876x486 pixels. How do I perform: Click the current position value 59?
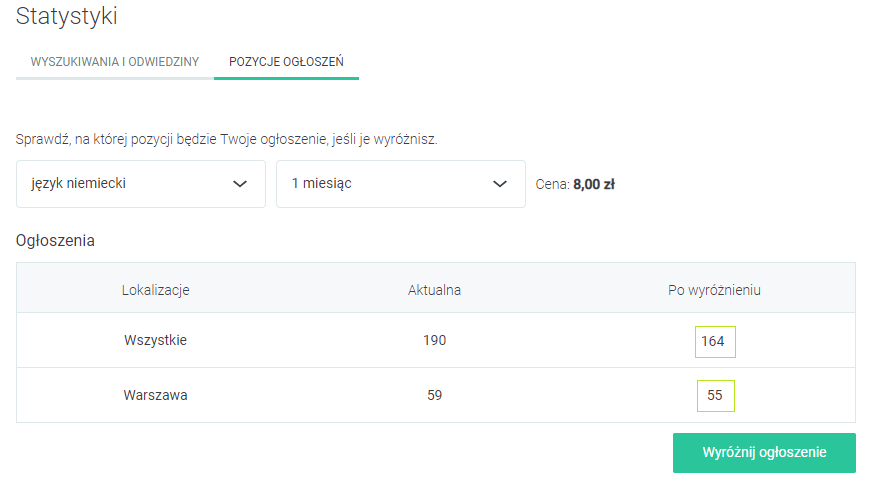(434, 395)
